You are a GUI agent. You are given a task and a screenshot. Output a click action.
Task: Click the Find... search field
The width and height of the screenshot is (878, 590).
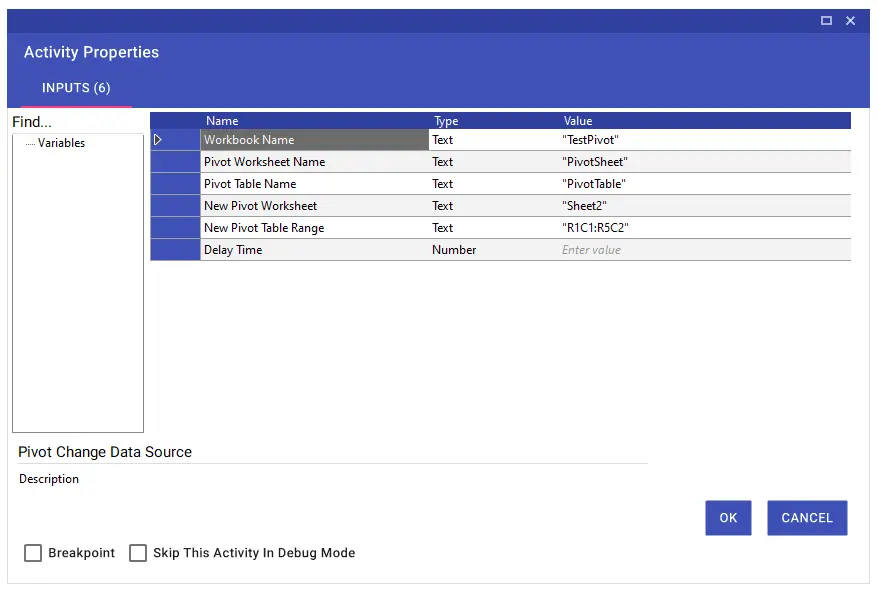(77, 122)
